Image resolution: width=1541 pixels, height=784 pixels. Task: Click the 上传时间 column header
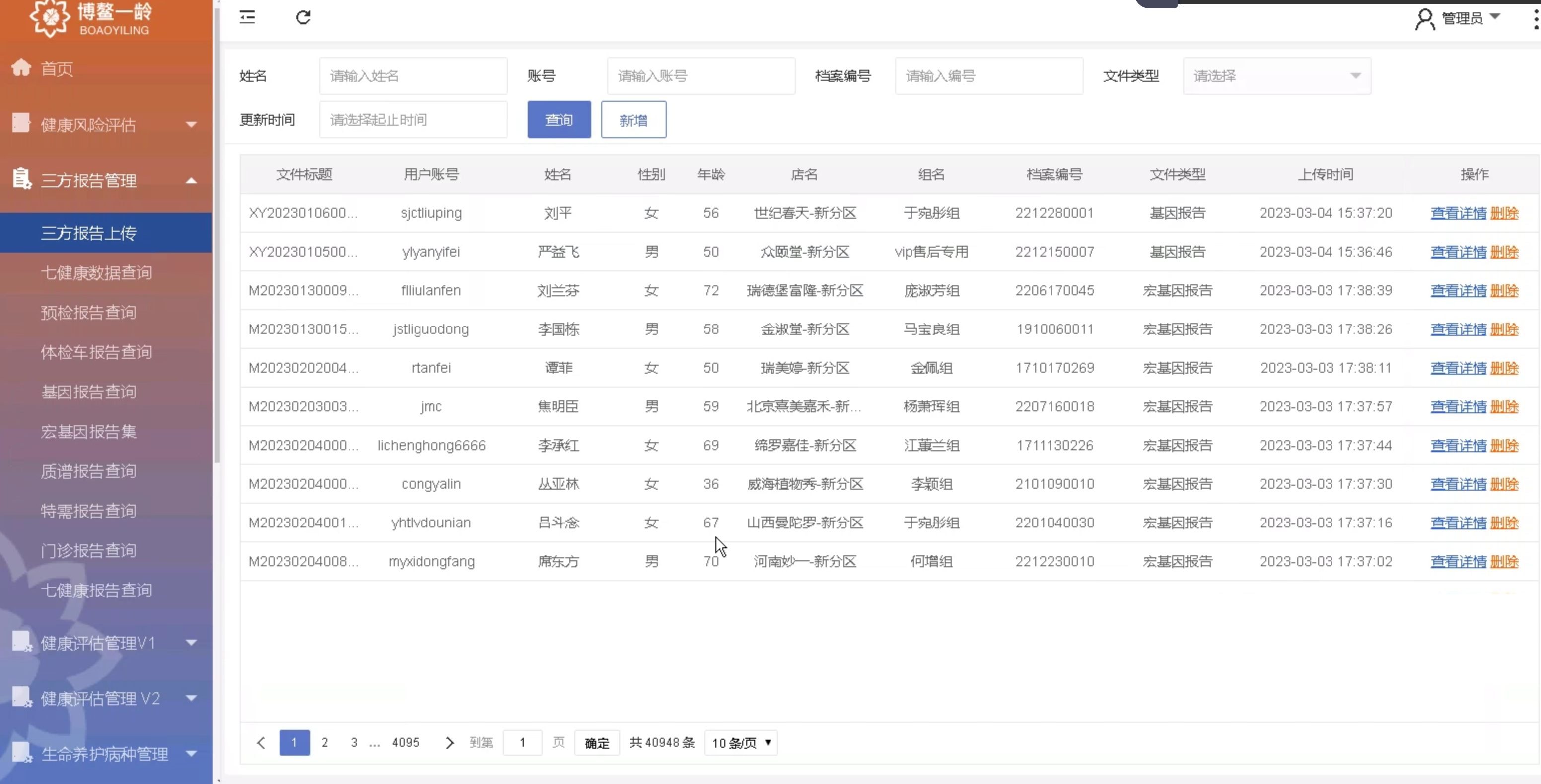click(x=1326, y=174)
